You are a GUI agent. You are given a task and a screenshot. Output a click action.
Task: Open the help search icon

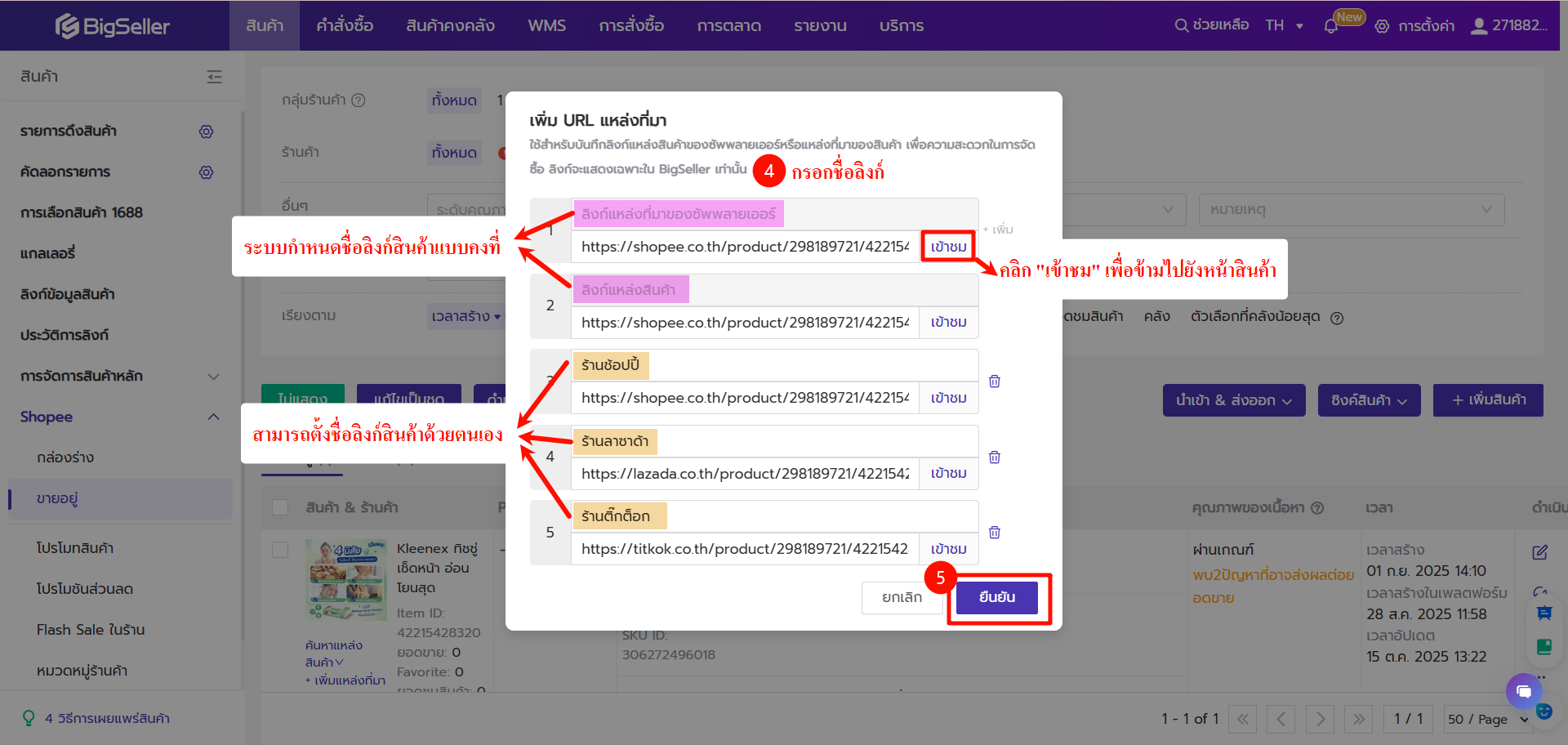point(1181,25)
